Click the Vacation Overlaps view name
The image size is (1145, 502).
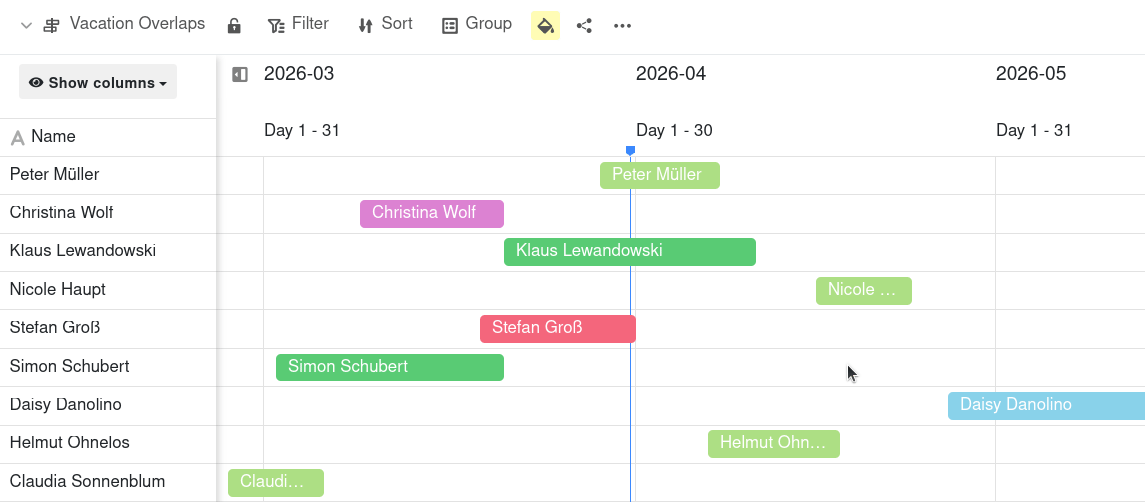point(137,24)
